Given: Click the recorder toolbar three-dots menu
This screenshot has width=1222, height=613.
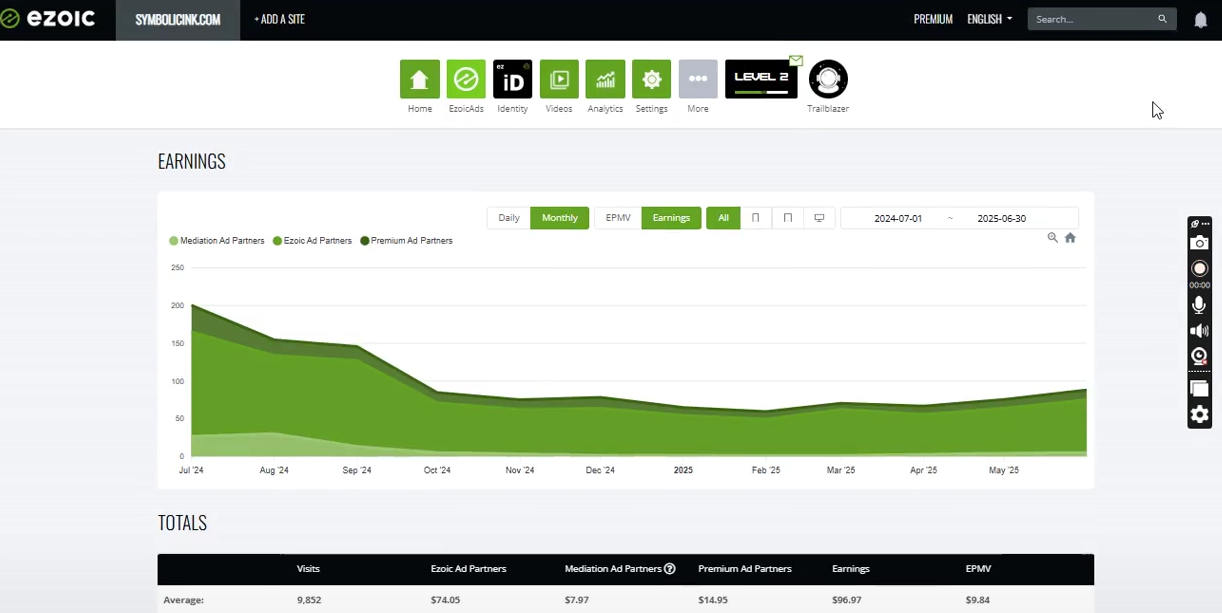Looking at the screenshot, I should 1205,224.
